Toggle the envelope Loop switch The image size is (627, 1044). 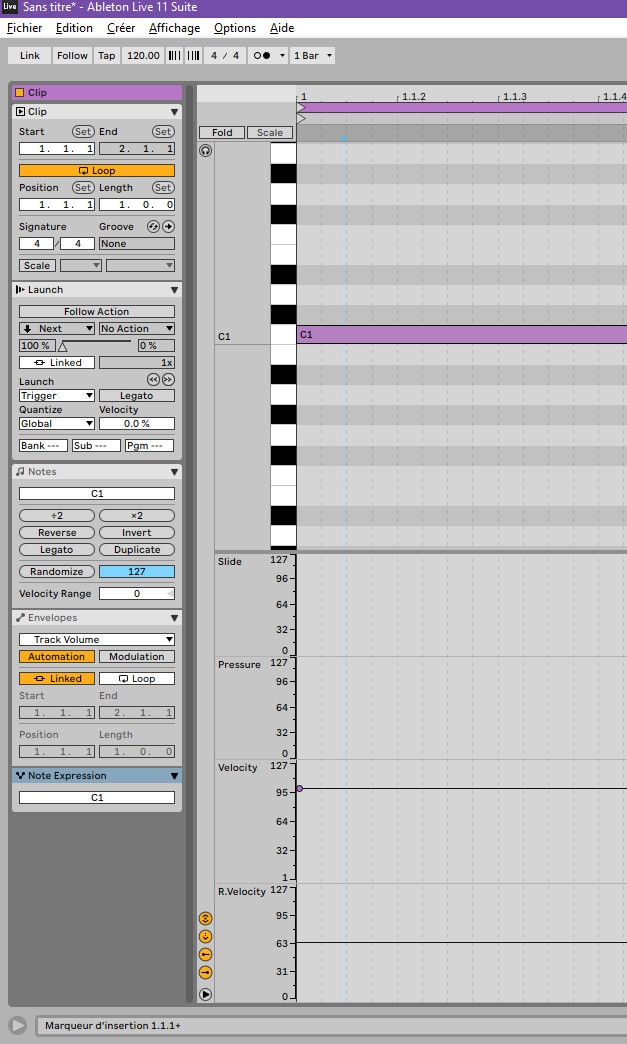point(136,678)
